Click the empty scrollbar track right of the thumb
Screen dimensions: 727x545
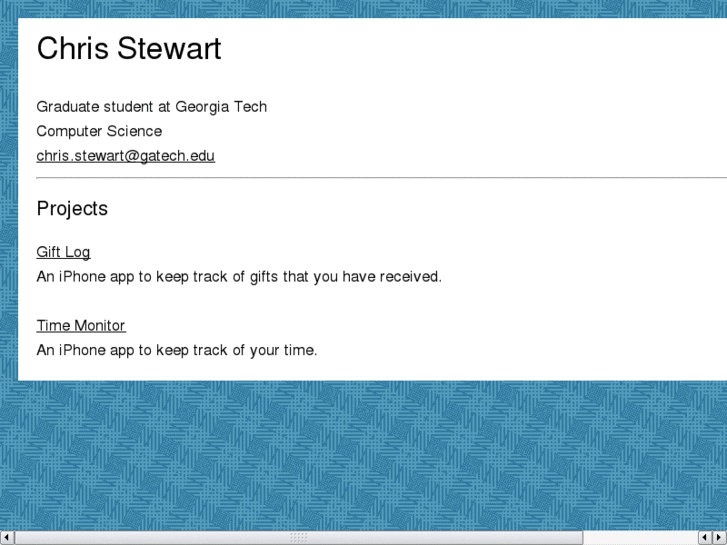[640, 538]
